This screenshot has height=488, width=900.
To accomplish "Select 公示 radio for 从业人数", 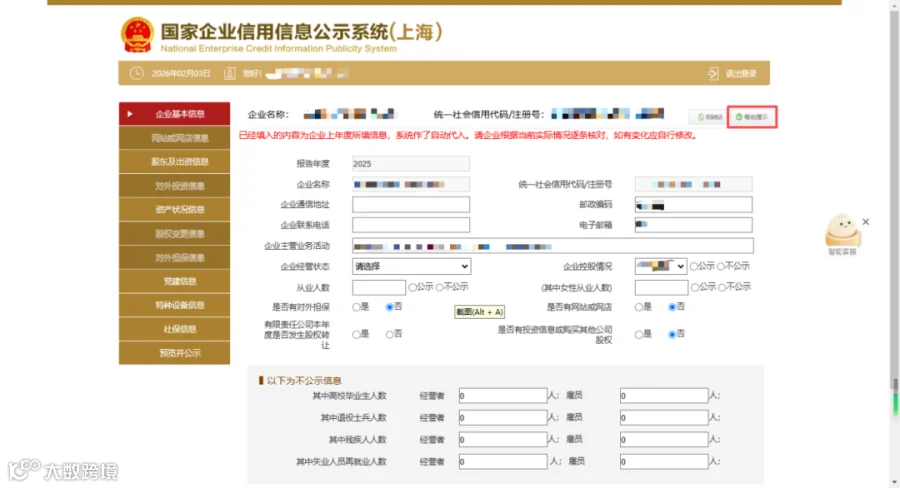I will pos(413,287).
